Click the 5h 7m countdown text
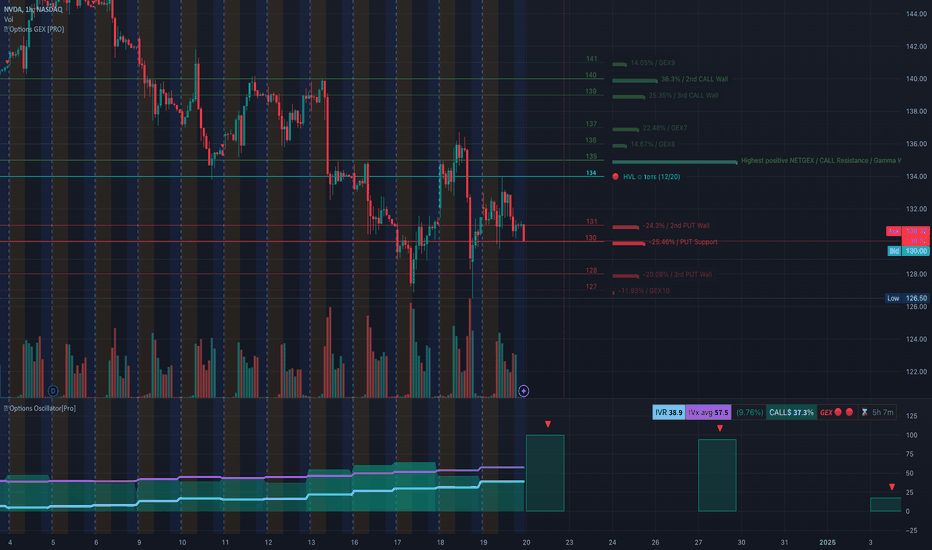Screen dimensions: 932x550 [883, 412]
